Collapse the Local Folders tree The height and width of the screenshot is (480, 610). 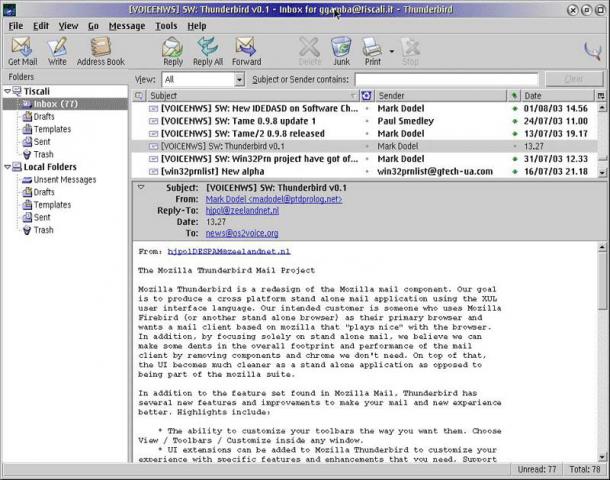pos(7,167)
